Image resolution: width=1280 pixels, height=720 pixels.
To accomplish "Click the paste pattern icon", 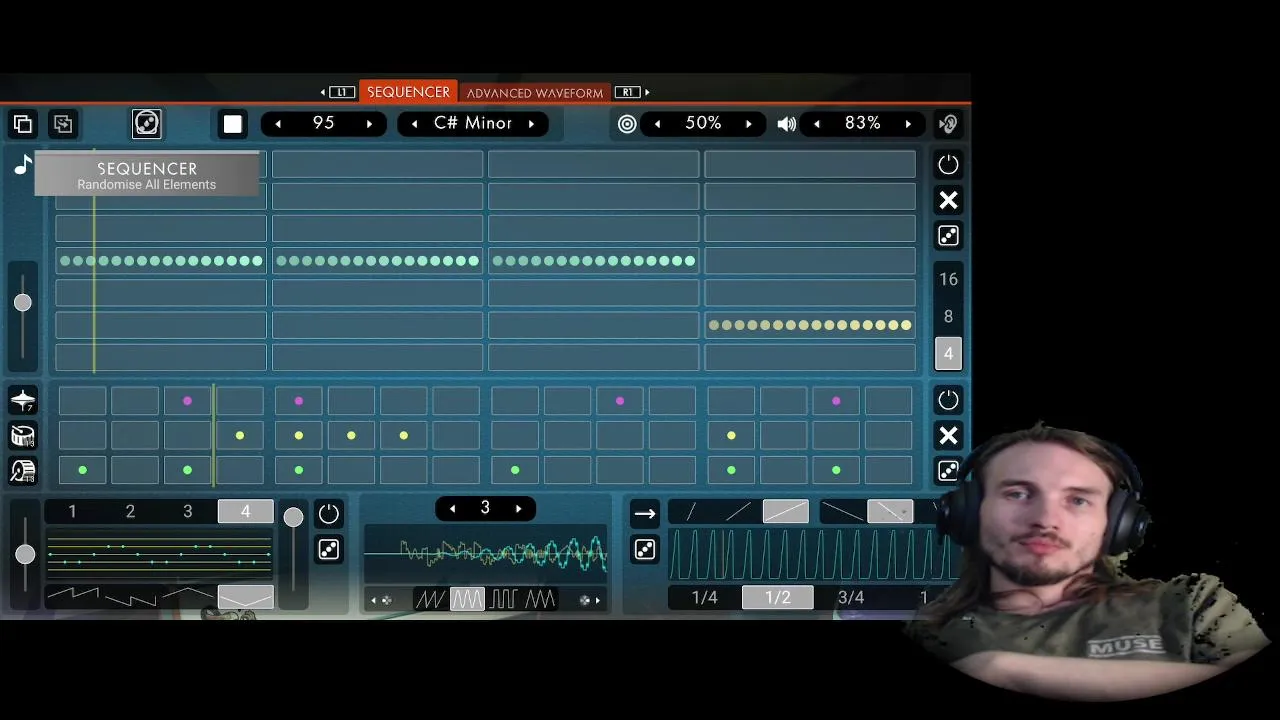I will click(x=63, y=124).
